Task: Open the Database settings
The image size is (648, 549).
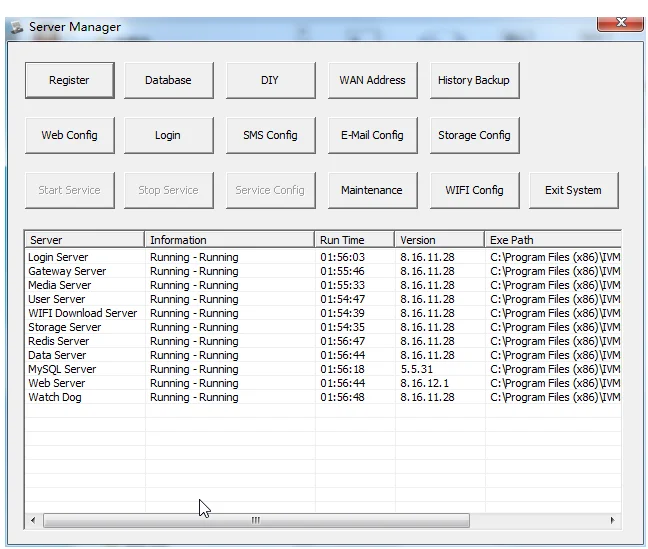Action: [169, 80]
